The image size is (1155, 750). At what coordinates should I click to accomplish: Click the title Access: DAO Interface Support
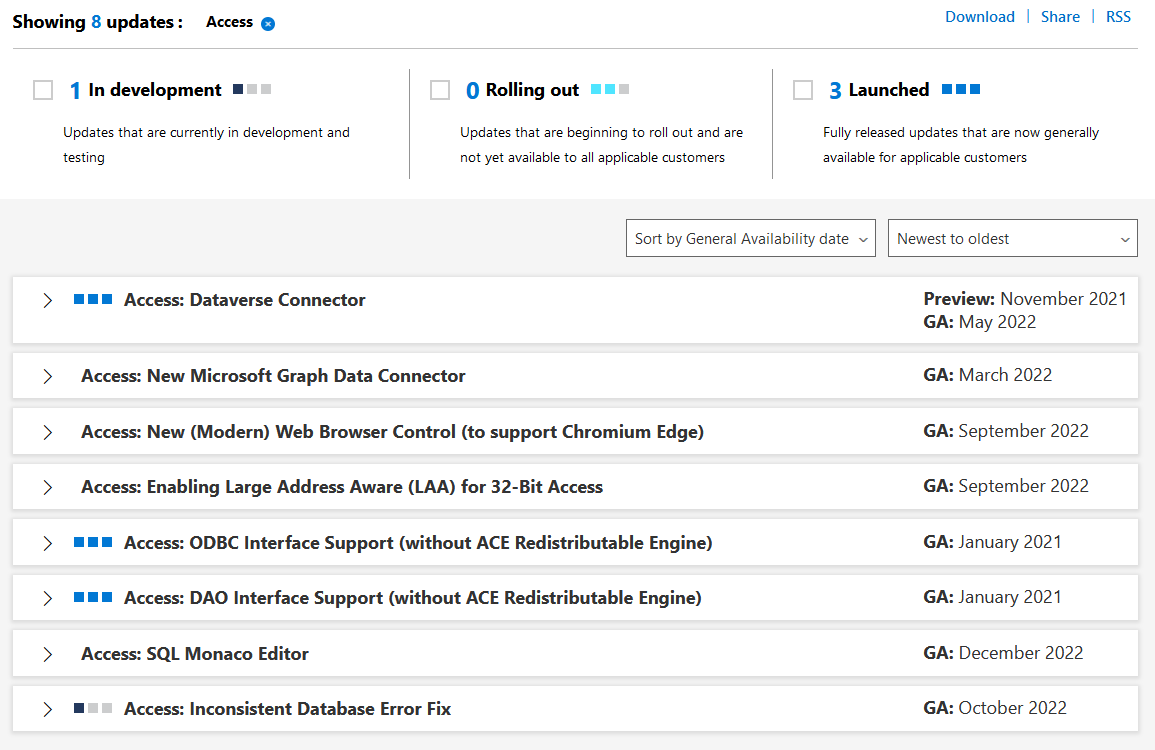click(412, 597)
